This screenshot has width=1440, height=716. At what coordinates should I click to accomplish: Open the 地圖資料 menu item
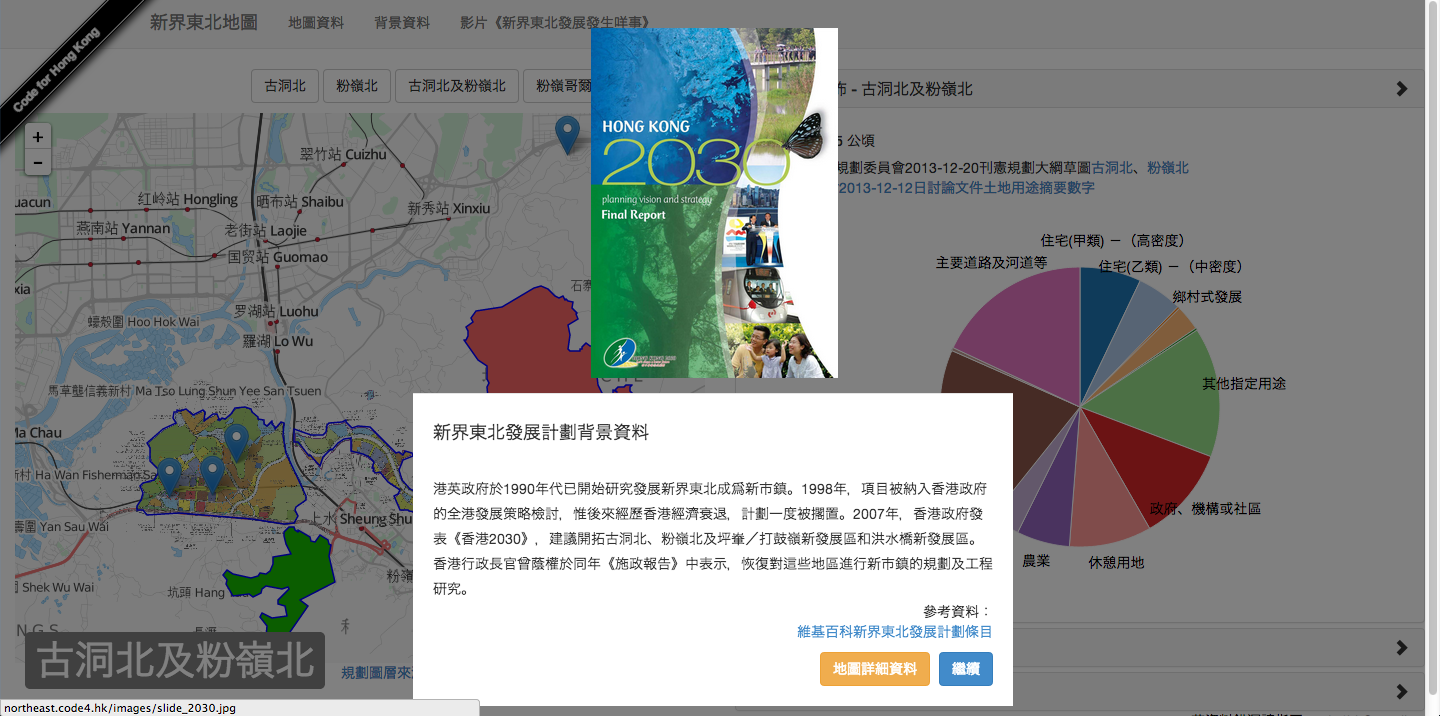(316, 23)
